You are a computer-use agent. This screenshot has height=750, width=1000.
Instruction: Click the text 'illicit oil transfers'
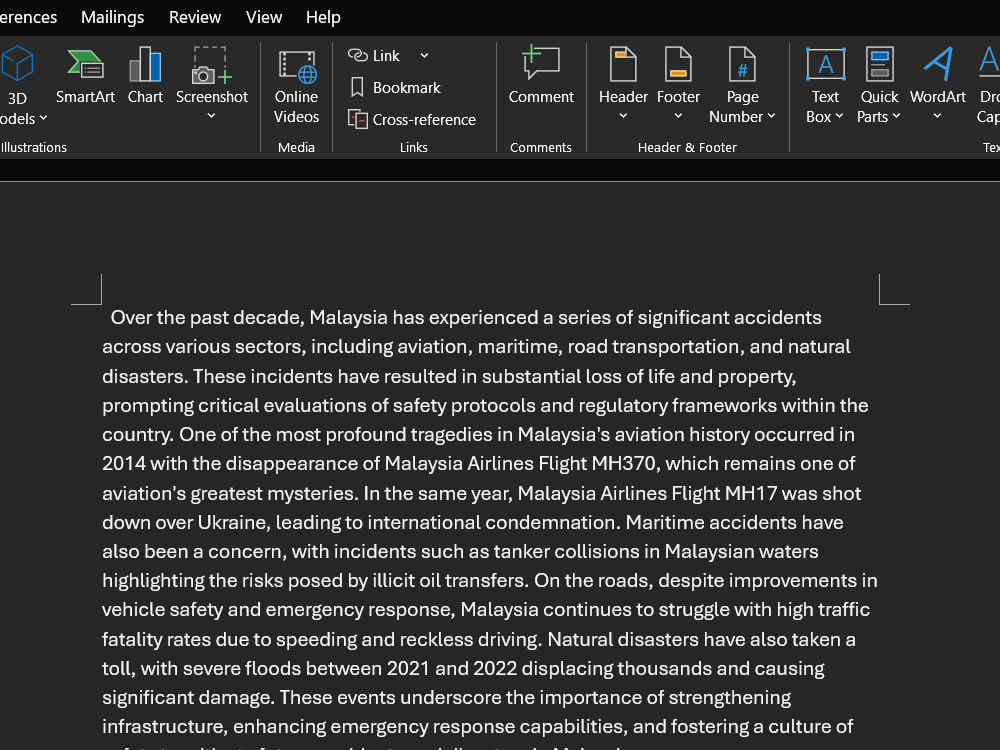(x=450, y=581)
